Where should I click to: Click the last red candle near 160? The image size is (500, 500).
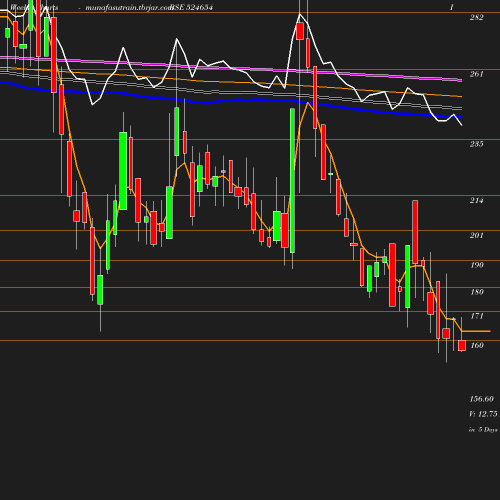point(462,346)
